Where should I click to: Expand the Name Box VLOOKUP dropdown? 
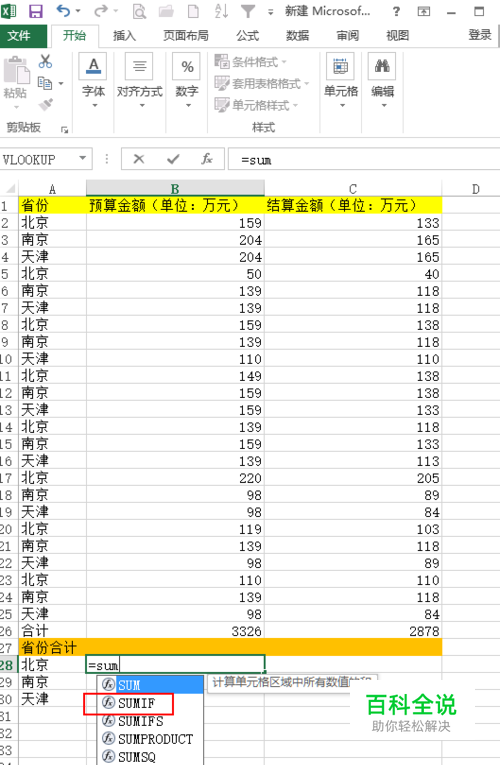83,158
